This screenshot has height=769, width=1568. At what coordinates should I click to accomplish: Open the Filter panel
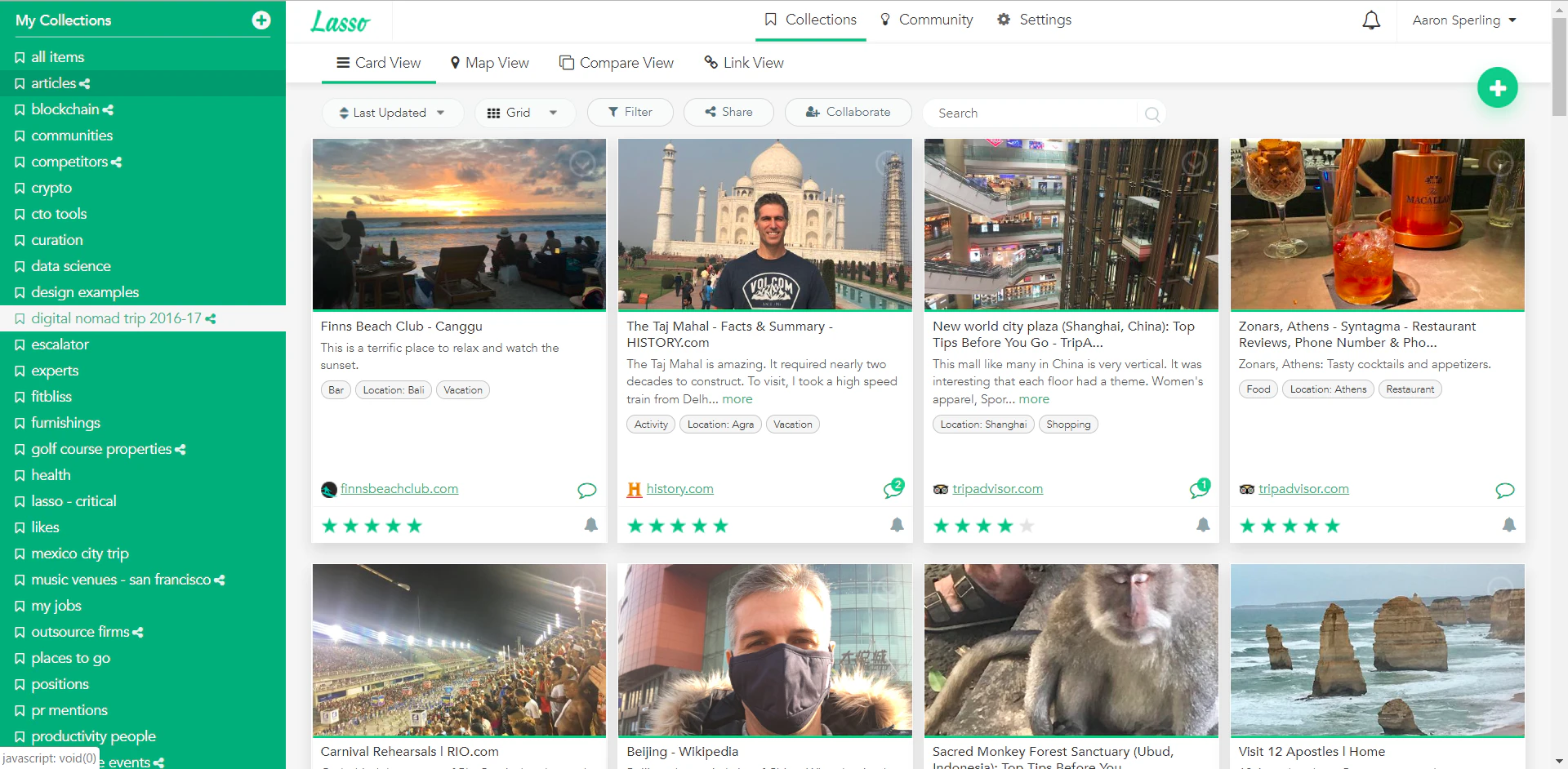tap(630, 112)
